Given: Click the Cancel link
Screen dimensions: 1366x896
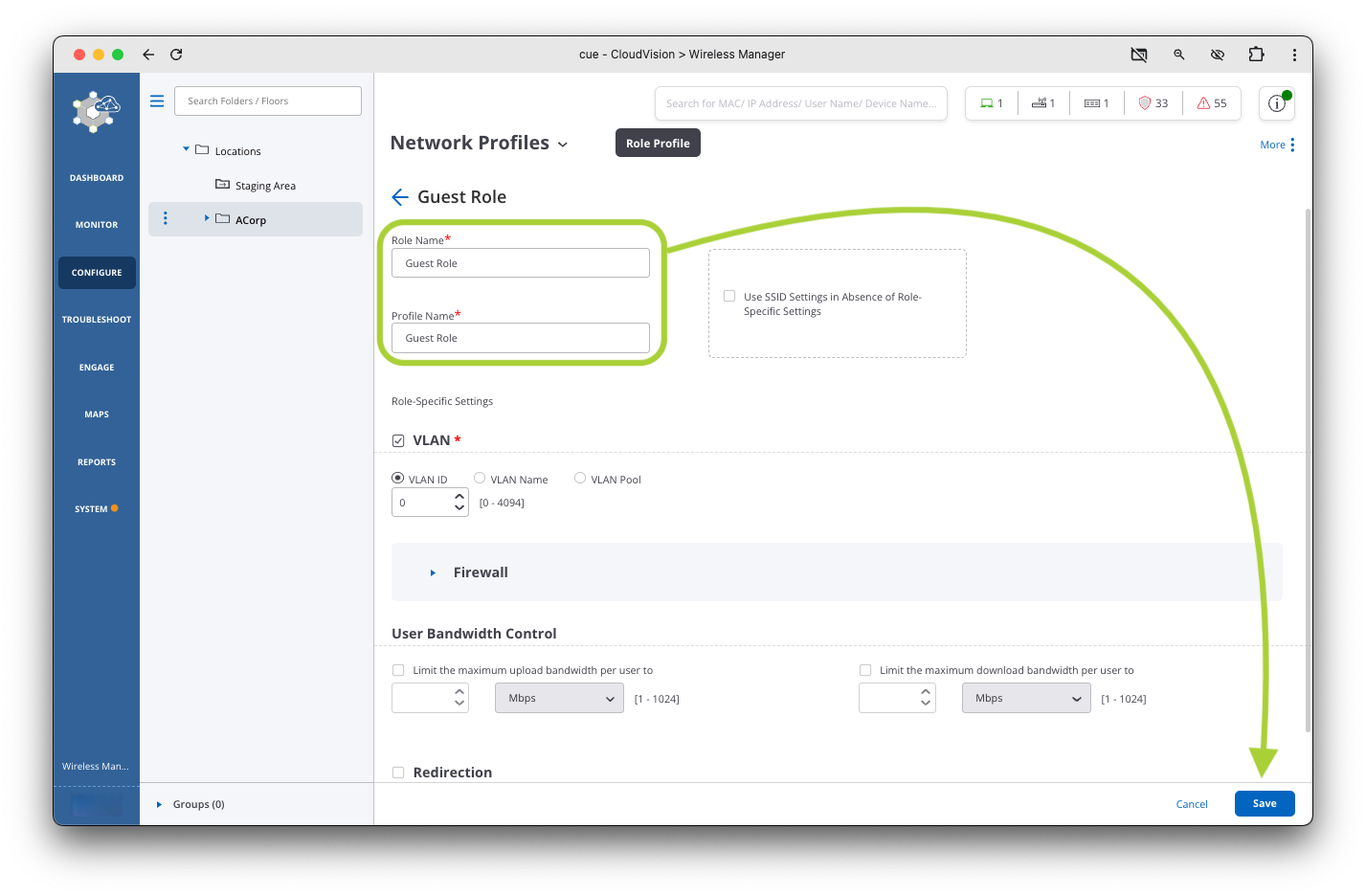Looking at the screenshot, I should (x=1192, y=804).
